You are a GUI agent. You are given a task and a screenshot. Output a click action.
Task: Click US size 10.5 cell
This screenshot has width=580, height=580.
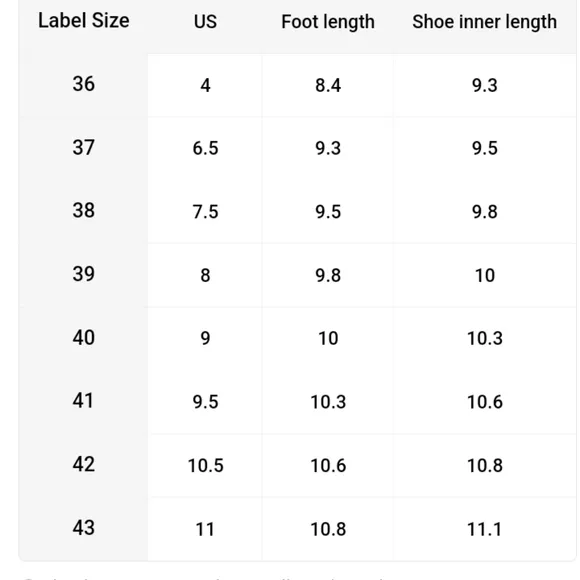coord(205,466)
